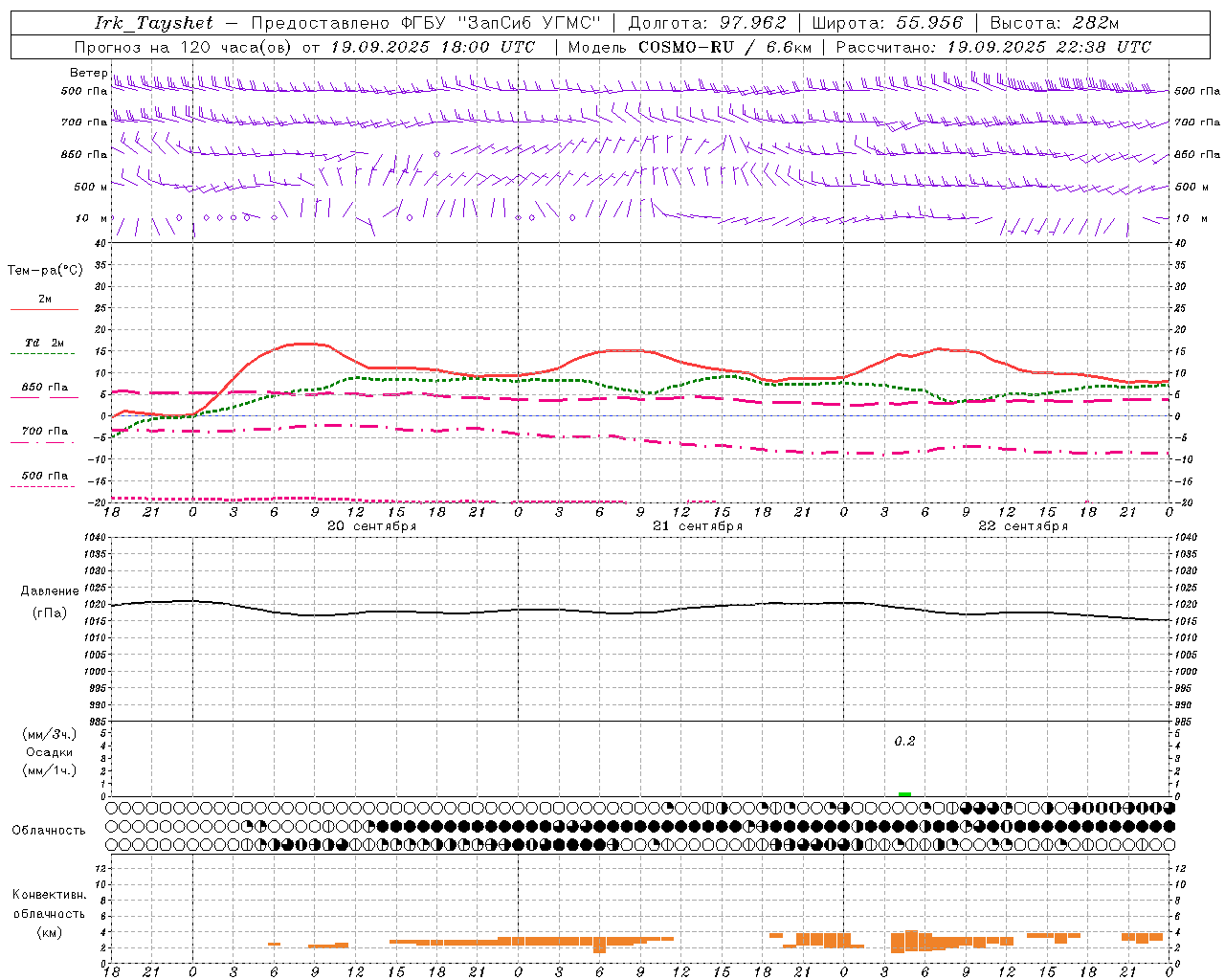Click the Irk_Tayshet station title
The width and height of the screenshot is (1225, 980).
(x=153, y=23)
